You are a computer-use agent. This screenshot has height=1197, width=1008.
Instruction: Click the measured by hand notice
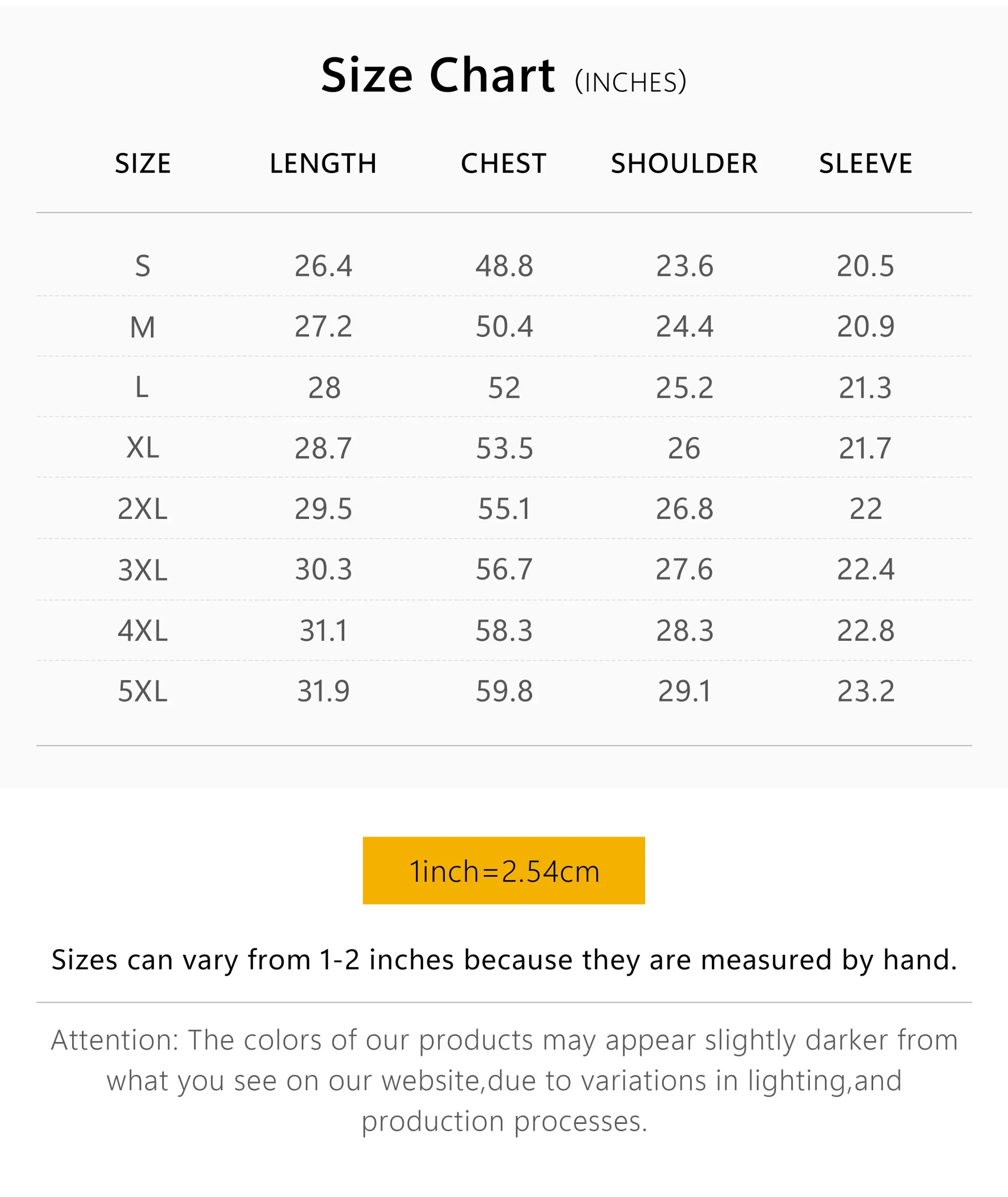click(503, 960)
